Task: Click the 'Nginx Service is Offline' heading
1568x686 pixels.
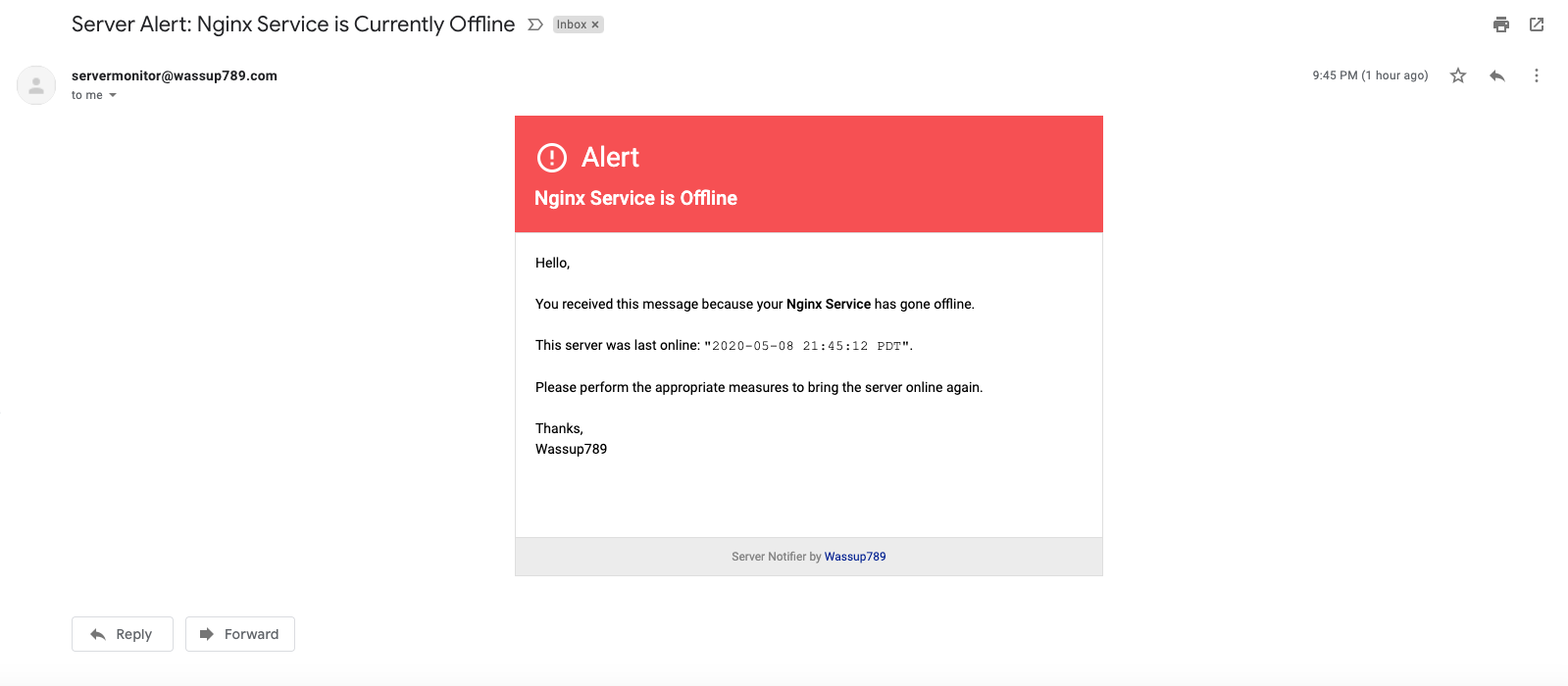Action: coord(635,198)
